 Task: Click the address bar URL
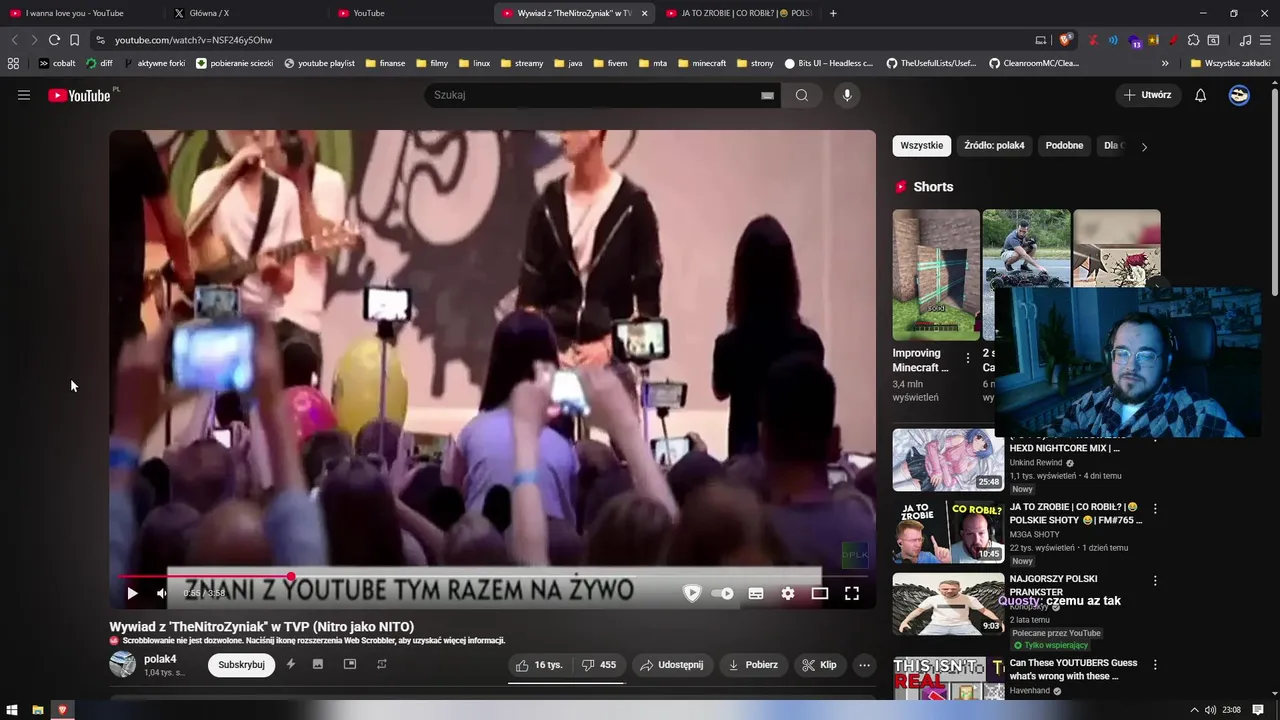193,40
